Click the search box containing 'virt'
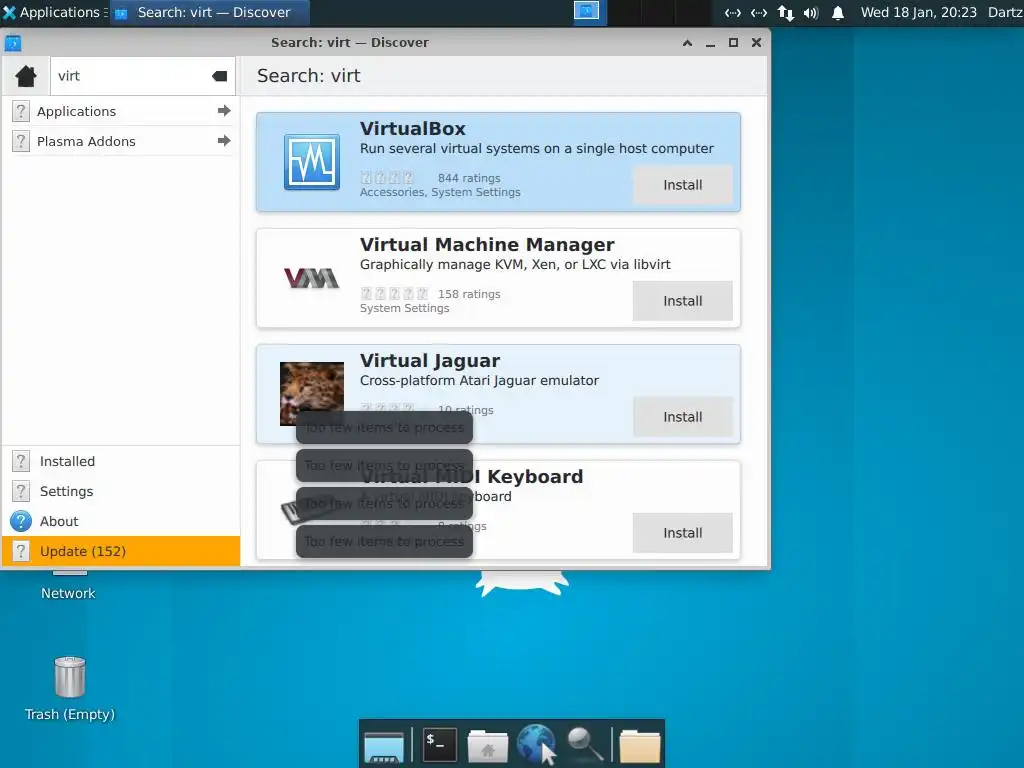This screenshot has height=768, width=1024. [x=142, y=76]
